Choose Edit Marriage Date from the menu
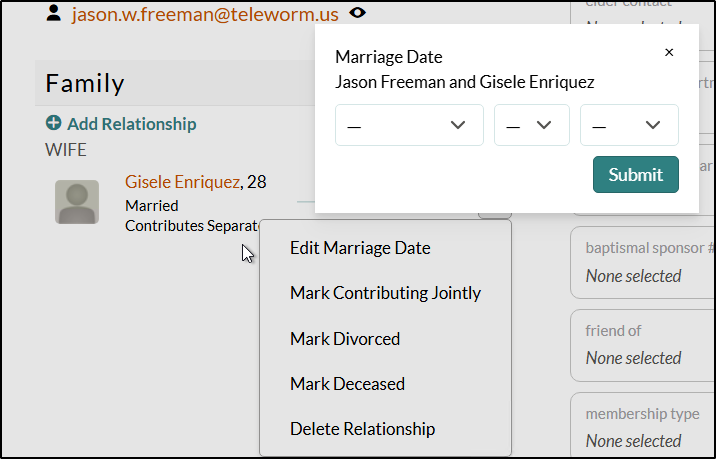This screenshot has height=459, width=716. pos(360,248)
